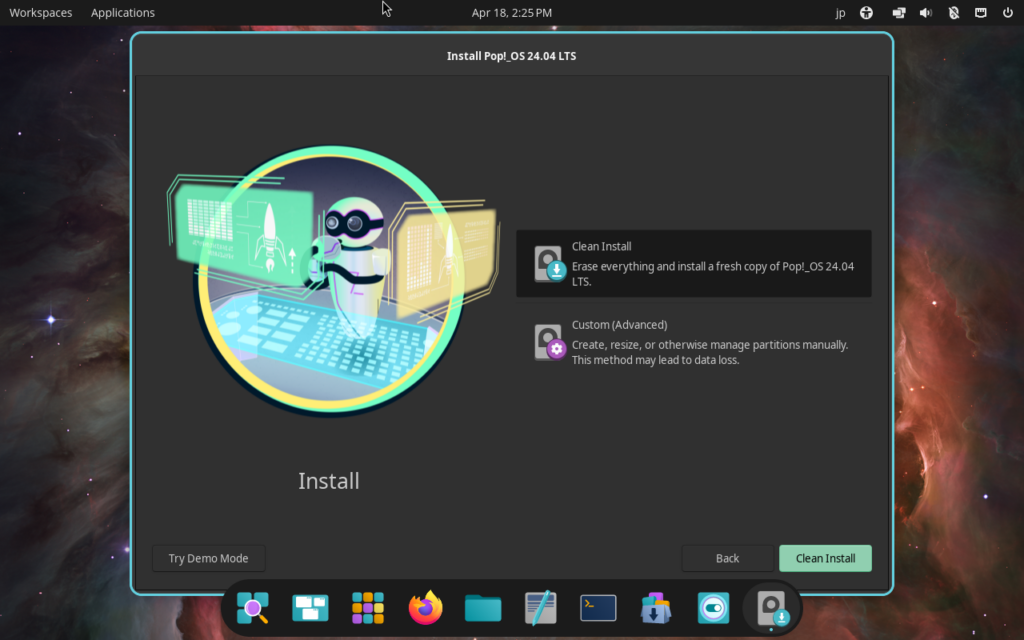Launch the search launcher from dock
This screenshot has width=1024, height=640.
pyautogui.click(x=252, y=607)
